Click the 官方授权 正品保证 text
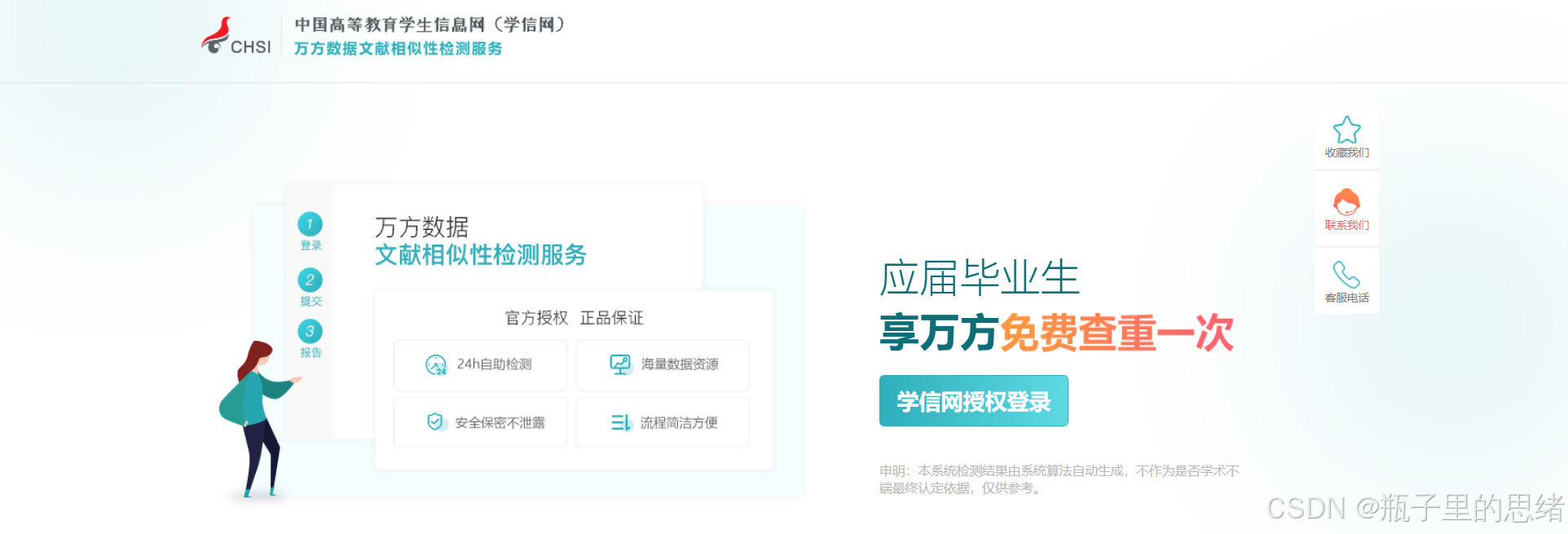1568x534 pixels. [x=574, y=318]
